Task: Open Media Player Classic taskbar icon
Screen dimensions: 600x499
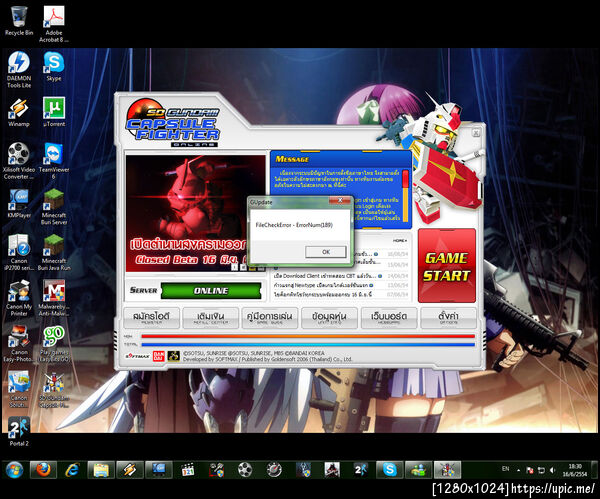Action: coord(188,470)
